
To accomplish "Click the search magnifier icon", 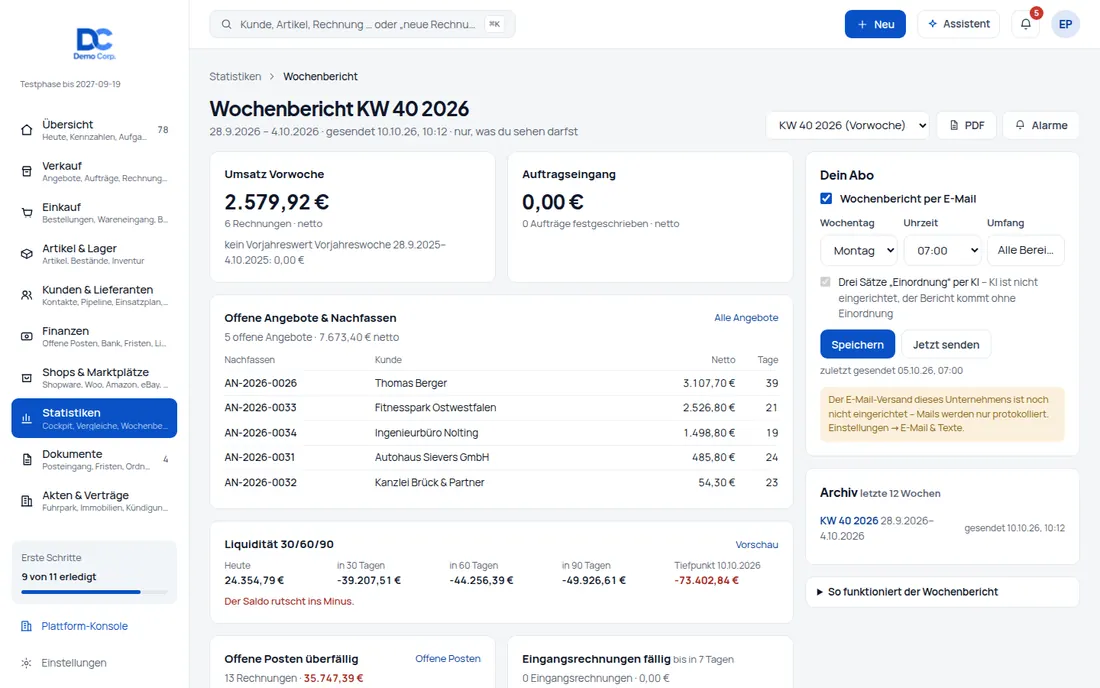I will click(227, 25).
